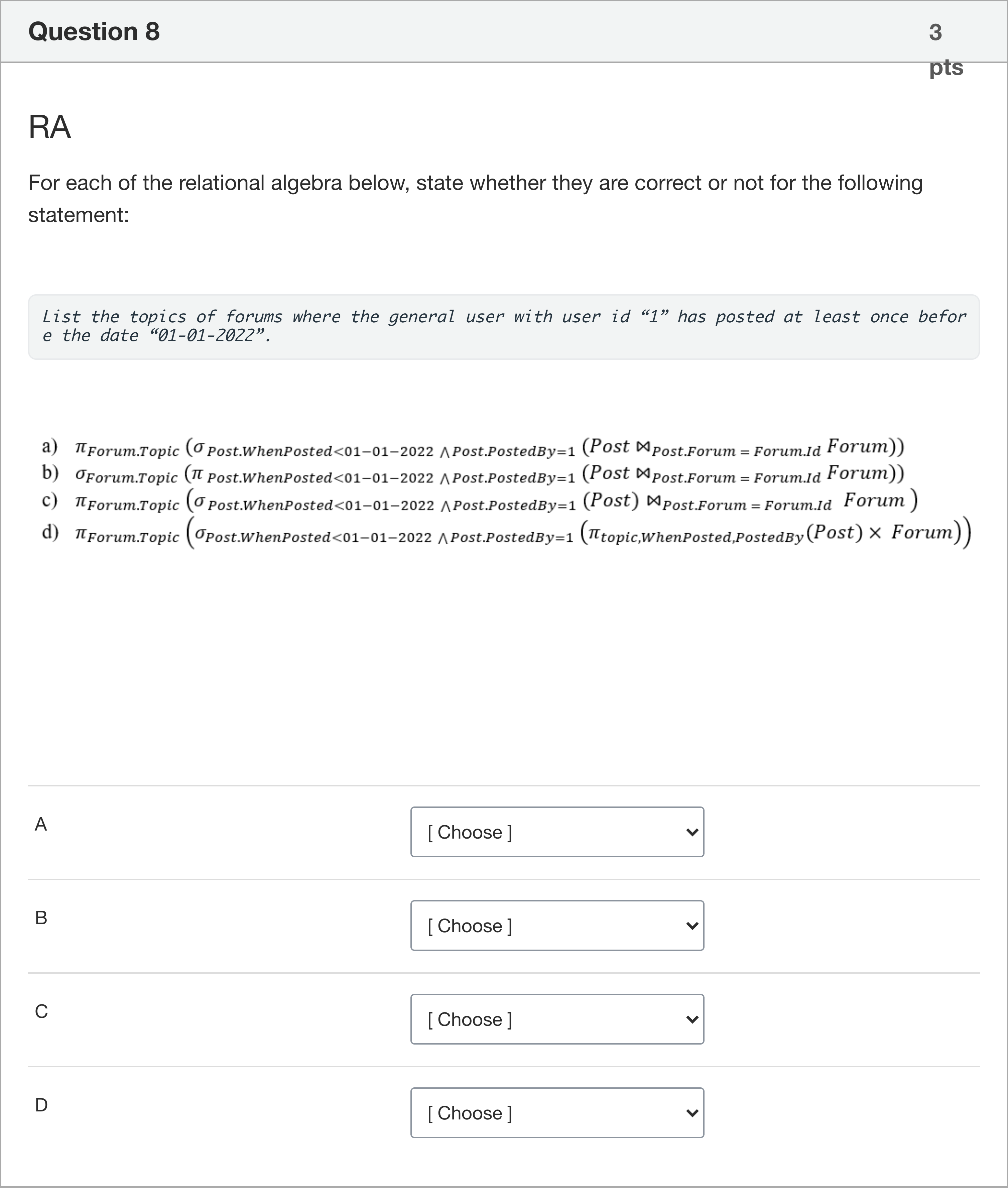Click the chevron arrow on row D dropdown
The height and width of the screenshot is (1189, 1008).
(691, 1113)
